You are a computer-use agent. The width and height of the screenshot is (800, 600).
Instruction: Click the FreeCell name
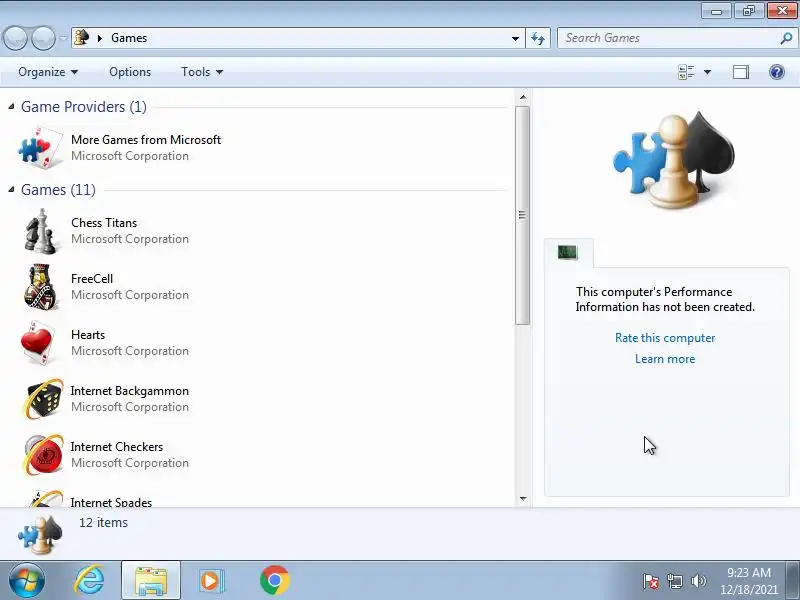pos(92,279)
